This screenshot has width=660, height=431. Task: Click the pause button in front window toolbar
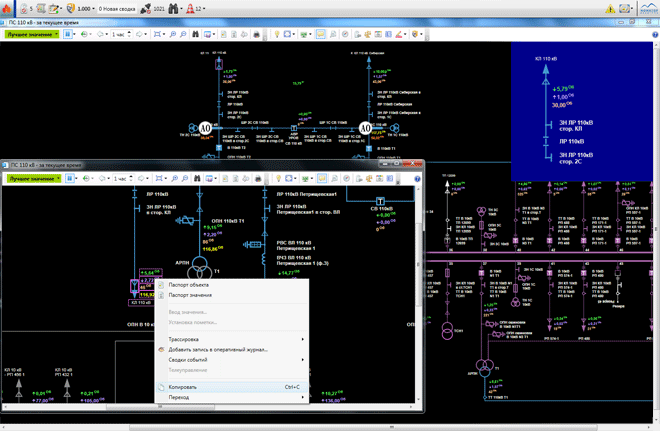tap(70, 178)
